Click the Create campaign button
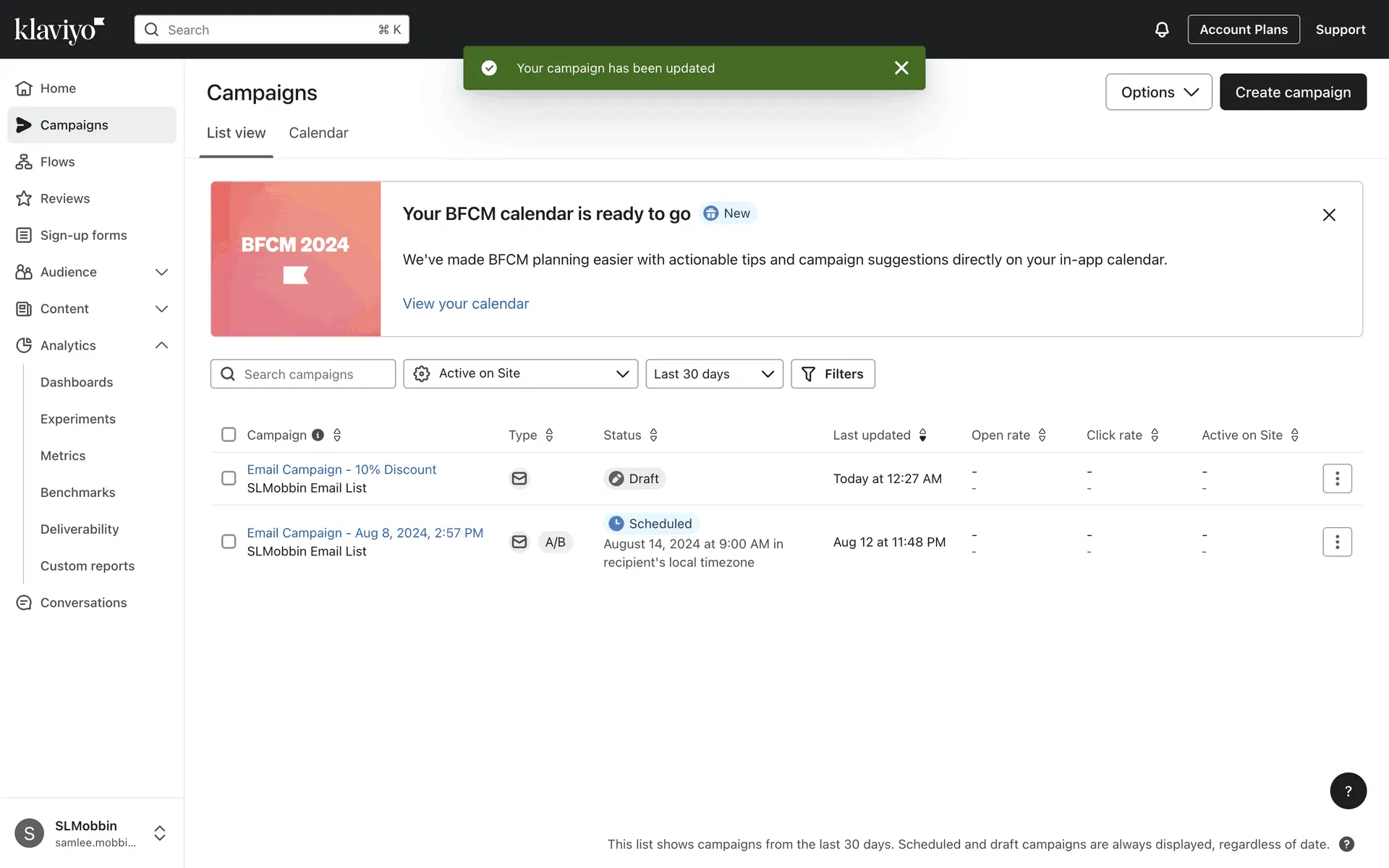This screenshot has height=868, width=1389. [x=1292, y=92]
